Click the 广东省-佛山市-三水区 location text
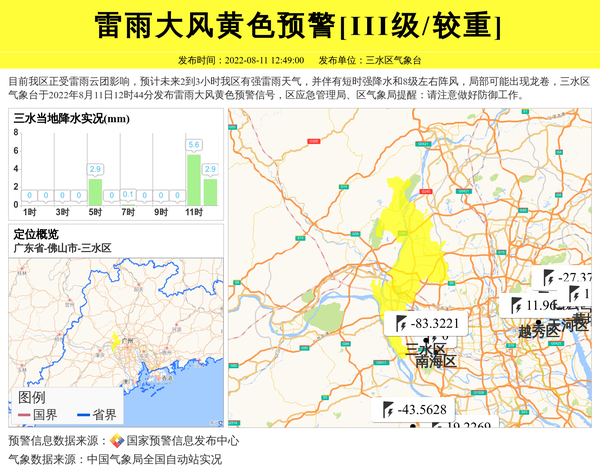This screenshot has width=600, height=471. pyautogui.click(x=62, y=247)
